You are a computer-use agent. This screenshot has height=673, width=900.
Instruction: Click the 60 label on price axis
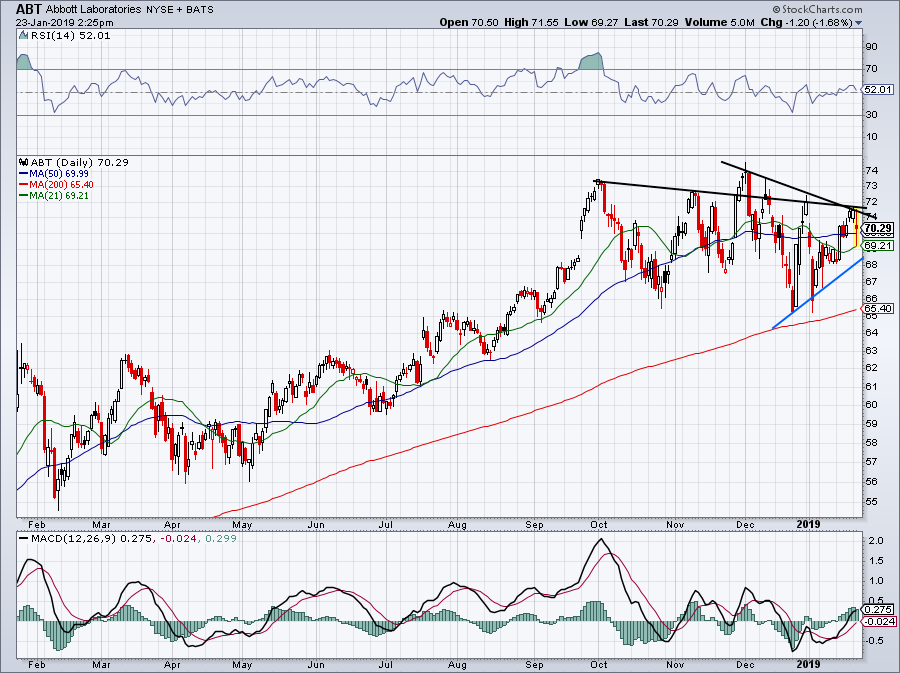coord(871,404)
